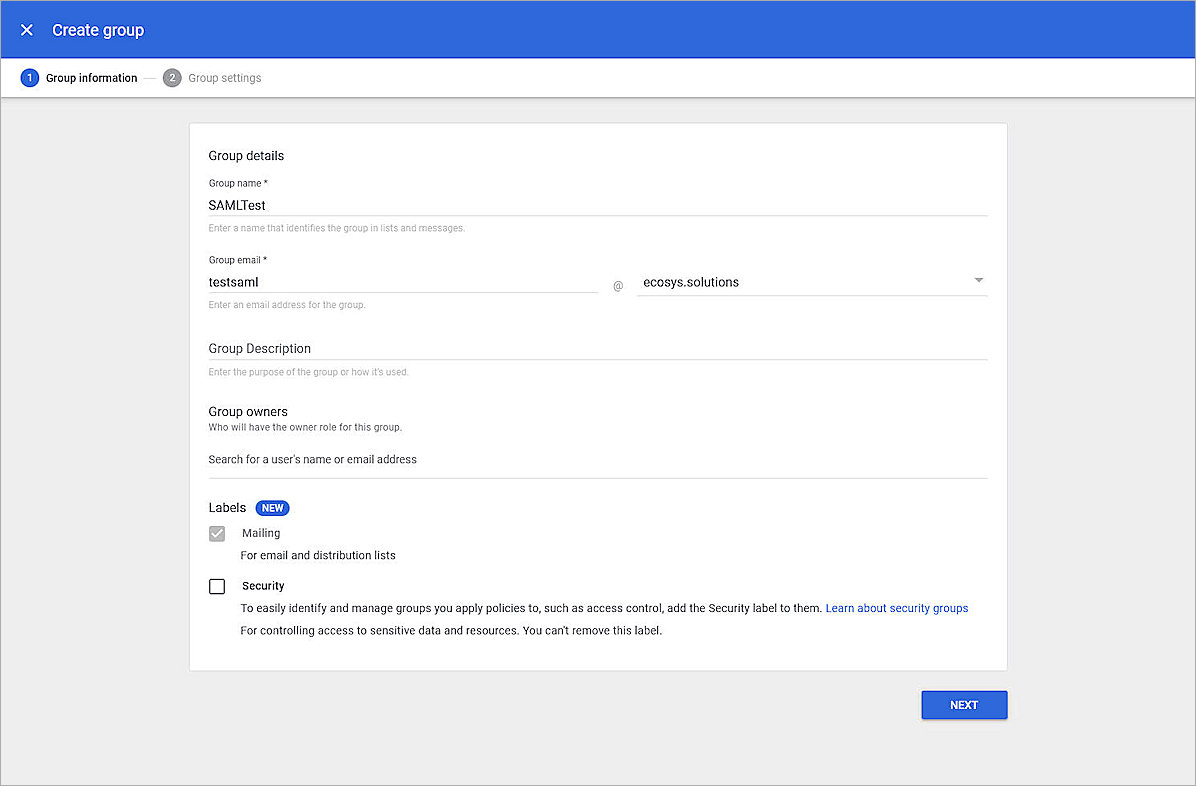The image size is (1196, 786).
Task: Click the X icon in the blue header
Action: (x=26, y=30)
